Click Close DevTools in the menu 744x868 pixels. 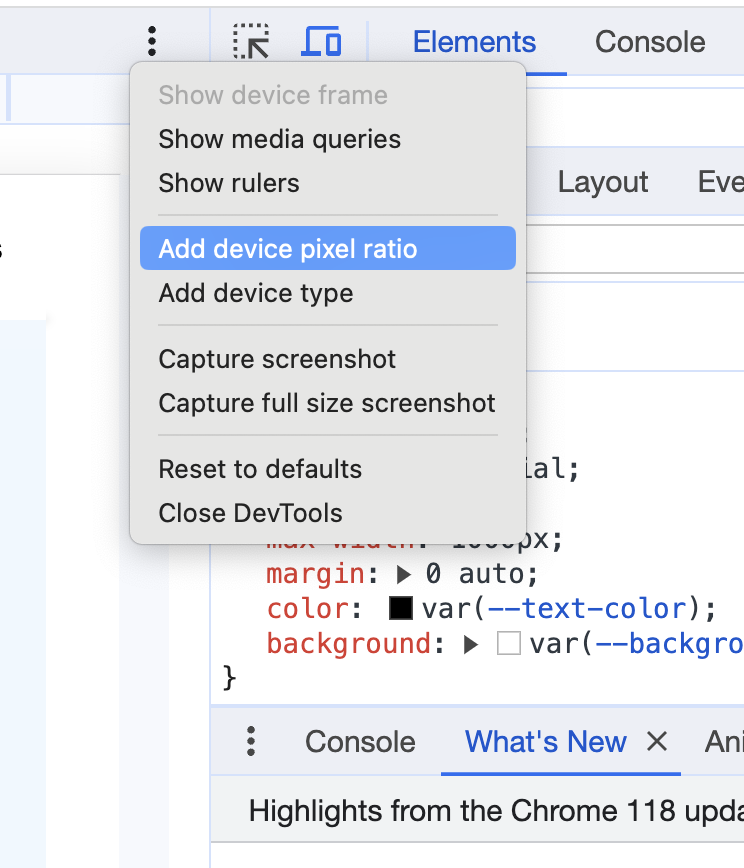click(x=249, y=512)
